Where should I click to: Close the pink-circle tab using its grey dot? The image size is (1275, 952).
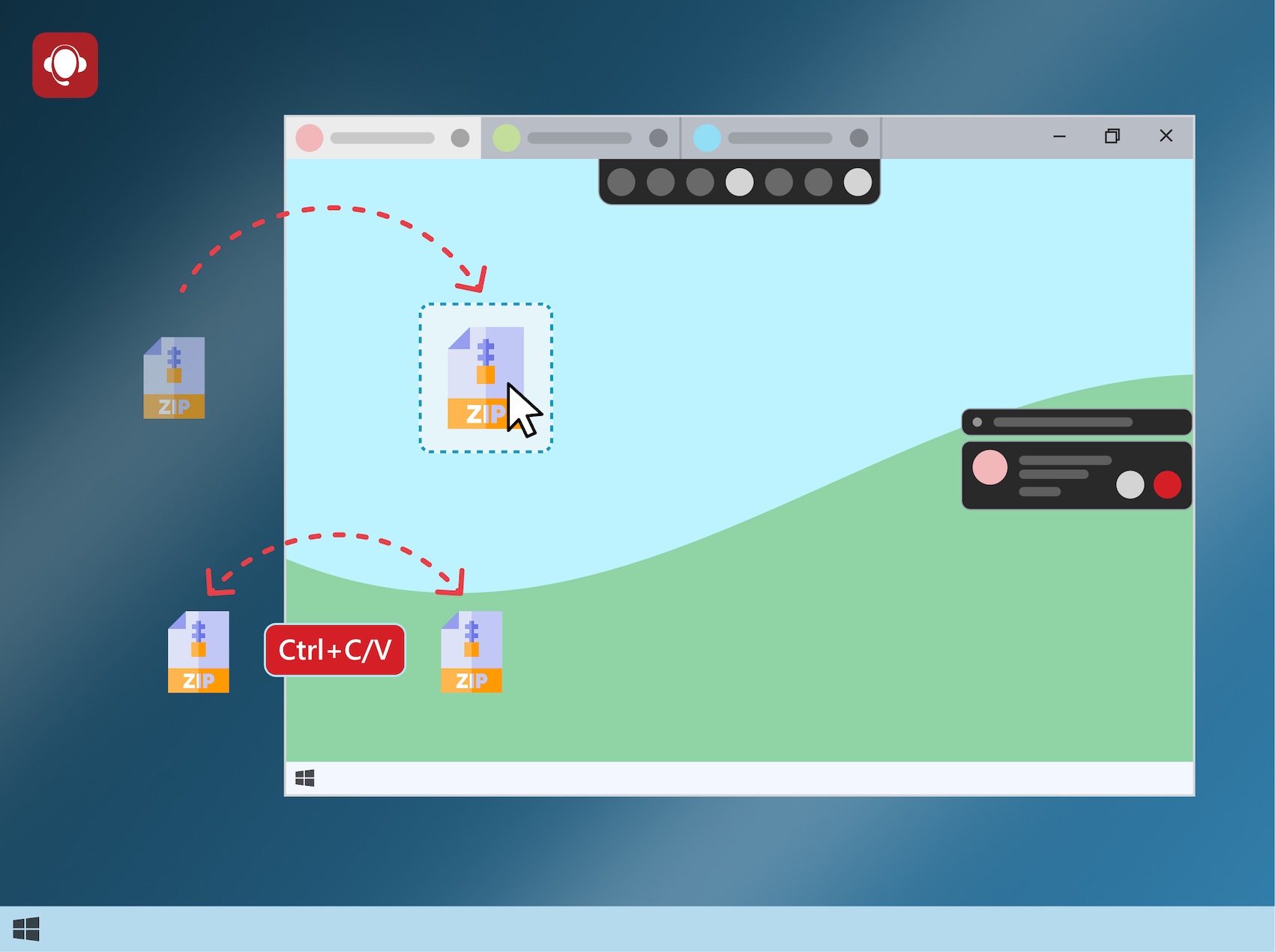click(460, 138)
